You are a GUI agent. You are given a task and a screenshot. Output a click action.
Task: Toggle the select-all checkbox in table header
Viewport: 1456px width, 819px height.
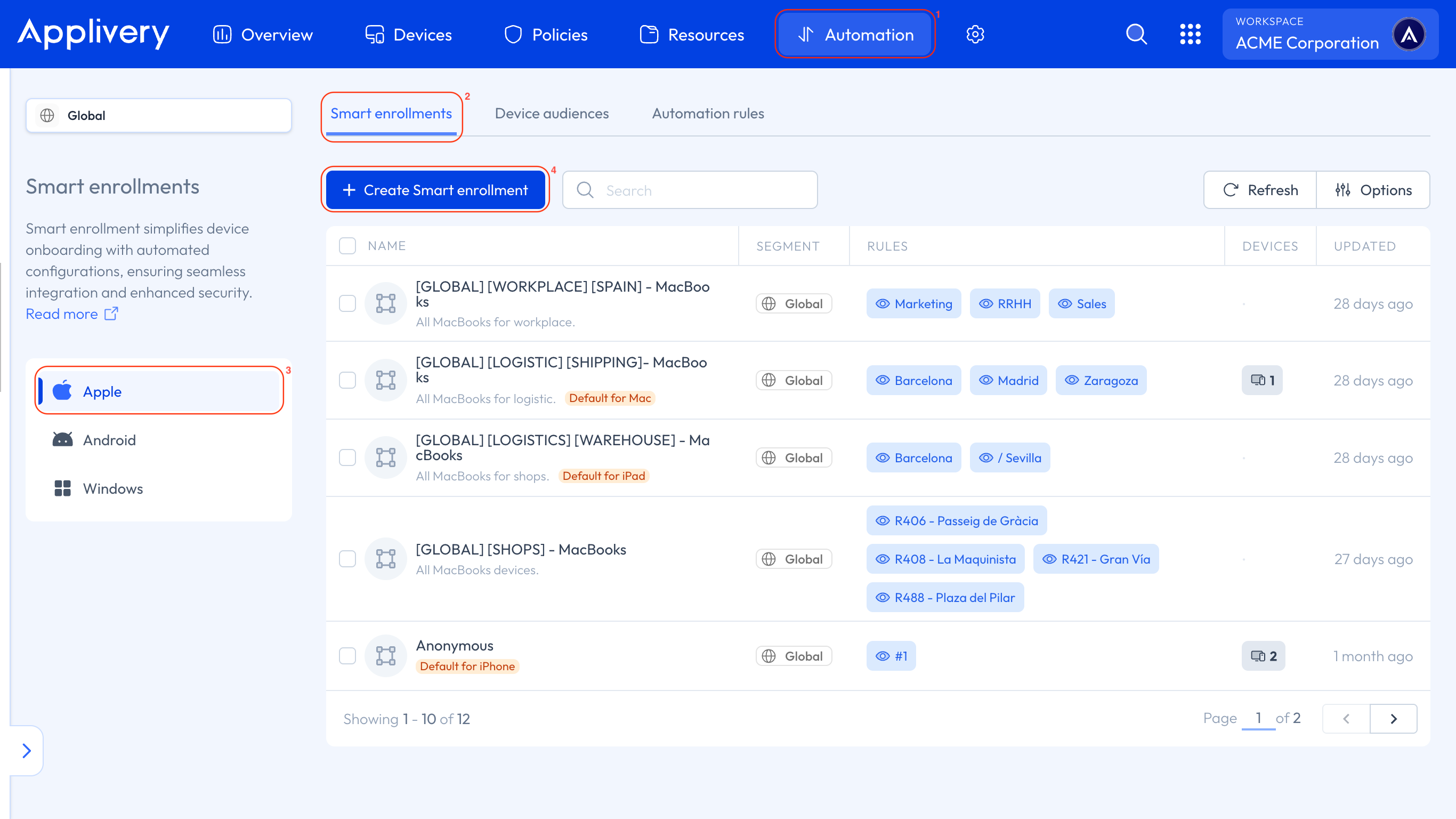(x=347, y=245)
